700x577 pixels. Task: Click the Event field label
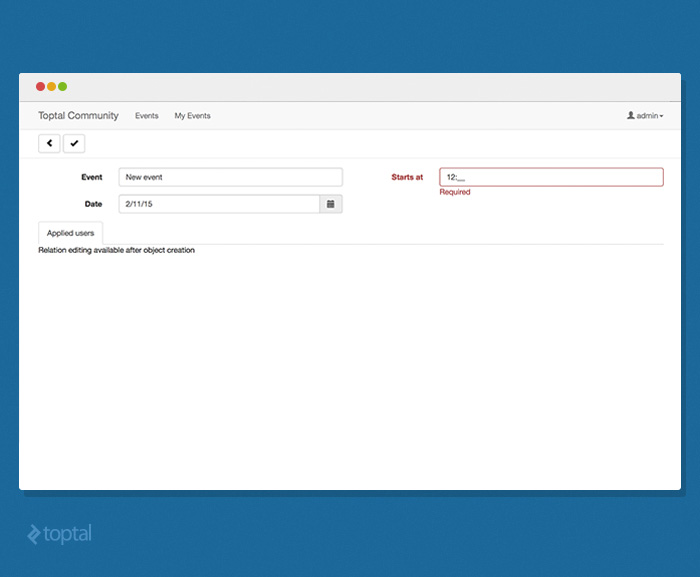[91, 177]
